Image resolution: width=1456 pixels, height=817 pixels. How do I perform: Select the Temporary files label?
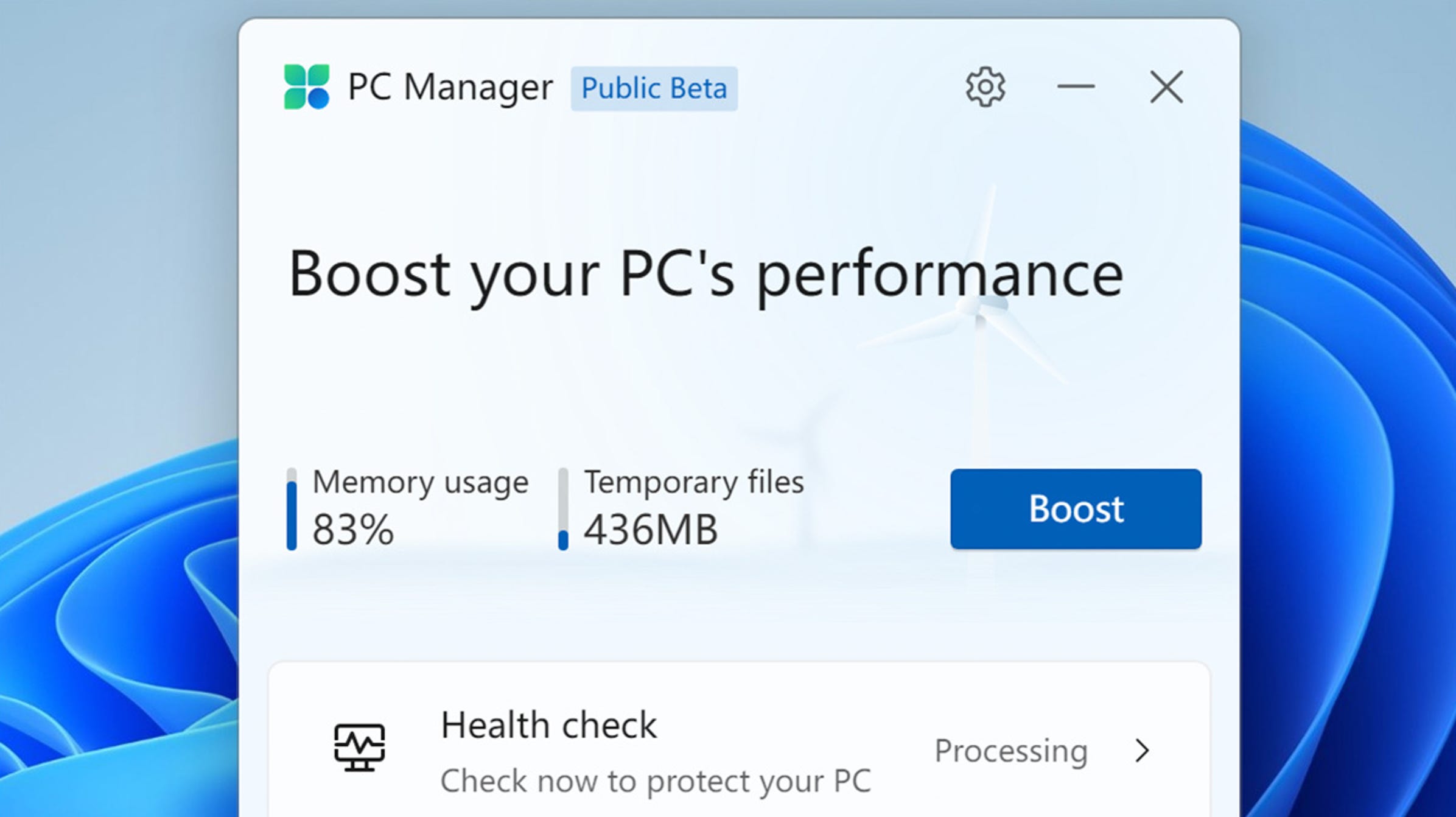coord(694,483)
